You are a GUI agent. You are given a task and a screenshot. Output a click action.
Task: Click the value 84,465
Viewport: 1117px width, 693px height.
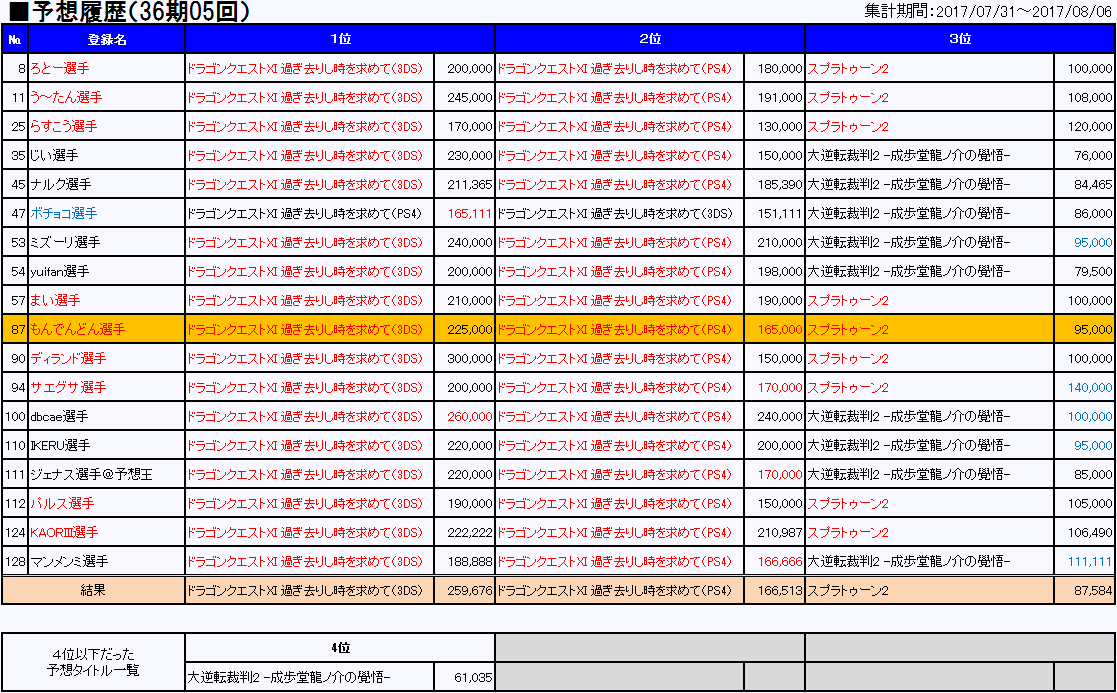point(1093,184)
